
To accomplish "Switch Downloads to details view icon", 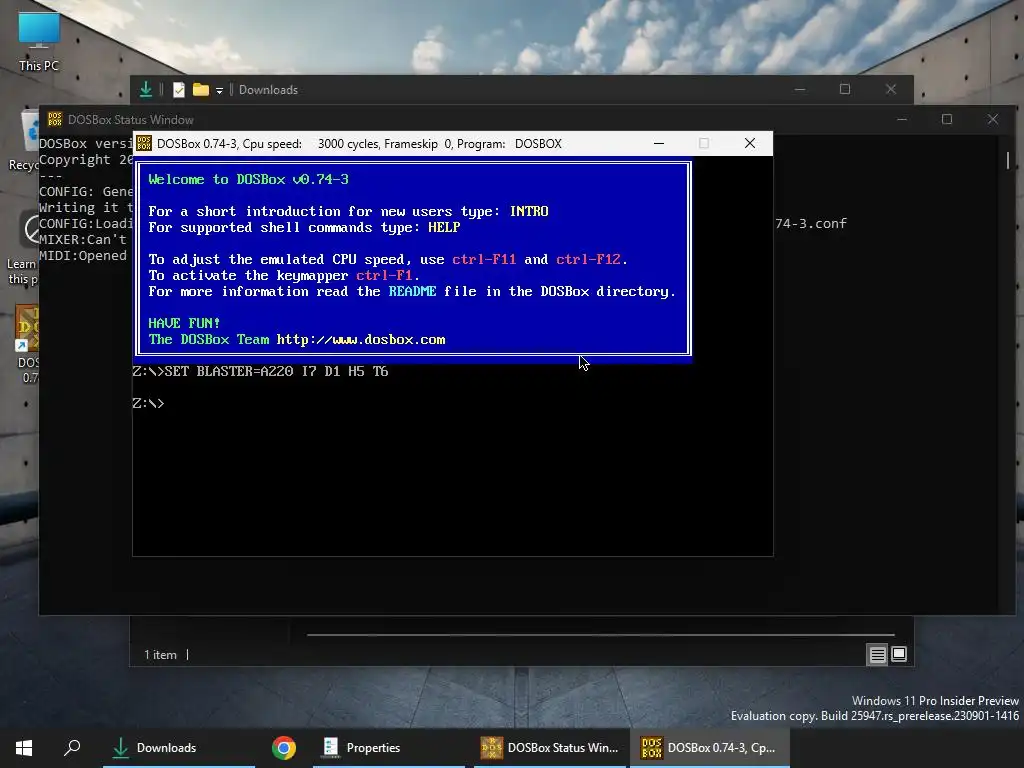I will pyautogui.click(x=878, y=654).
